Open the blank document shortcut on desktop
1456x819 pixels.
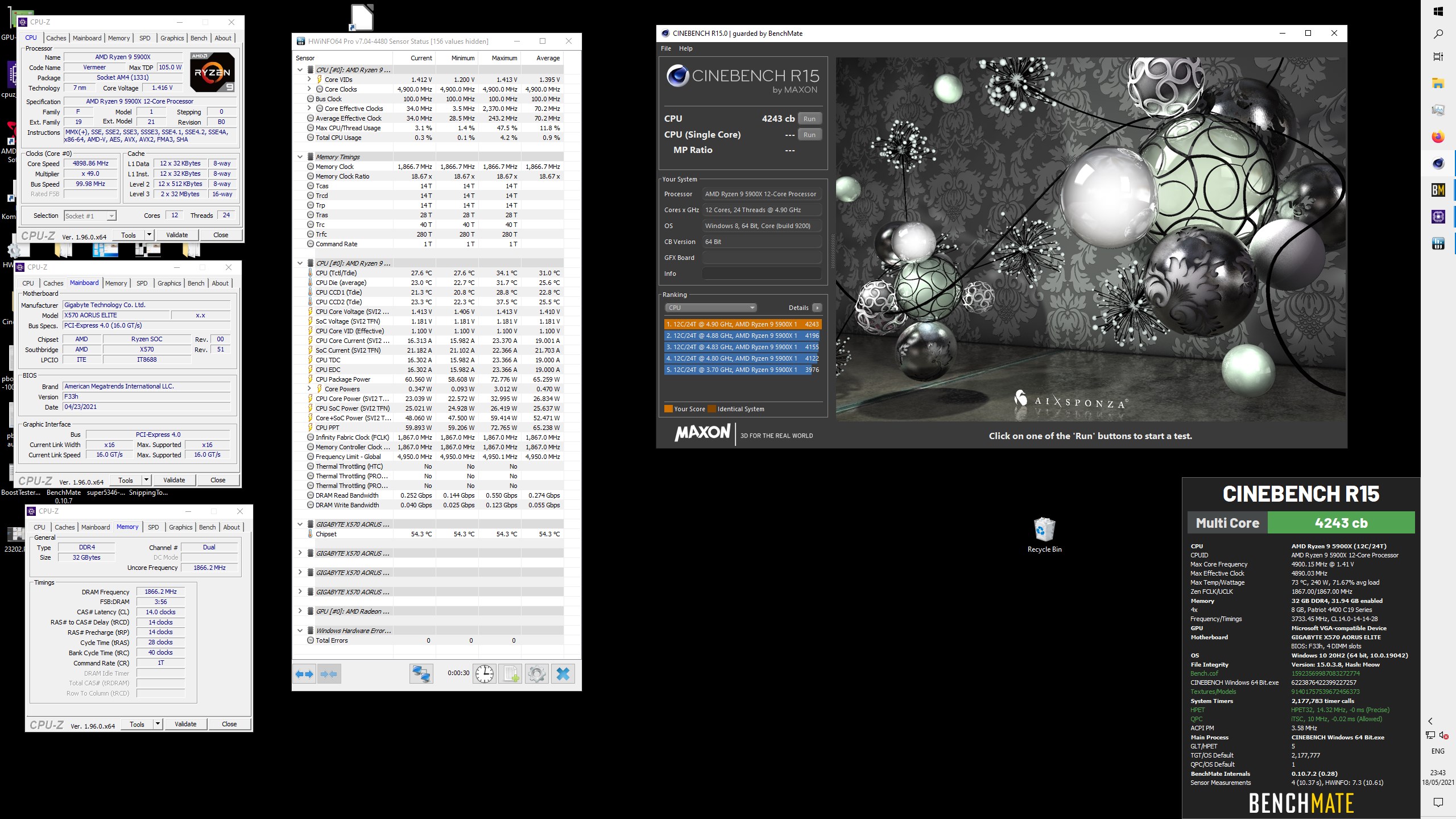pos(362,17)
